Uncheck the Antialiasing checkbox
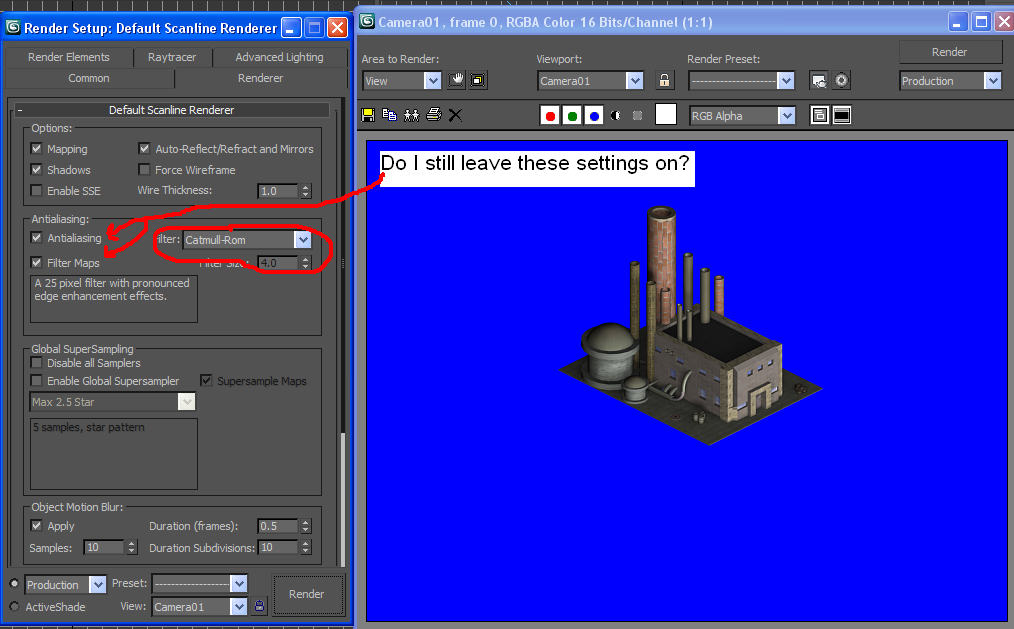The width and height of the screenshot is (1014, 629). pyautogui.click(x=37, y=238)
